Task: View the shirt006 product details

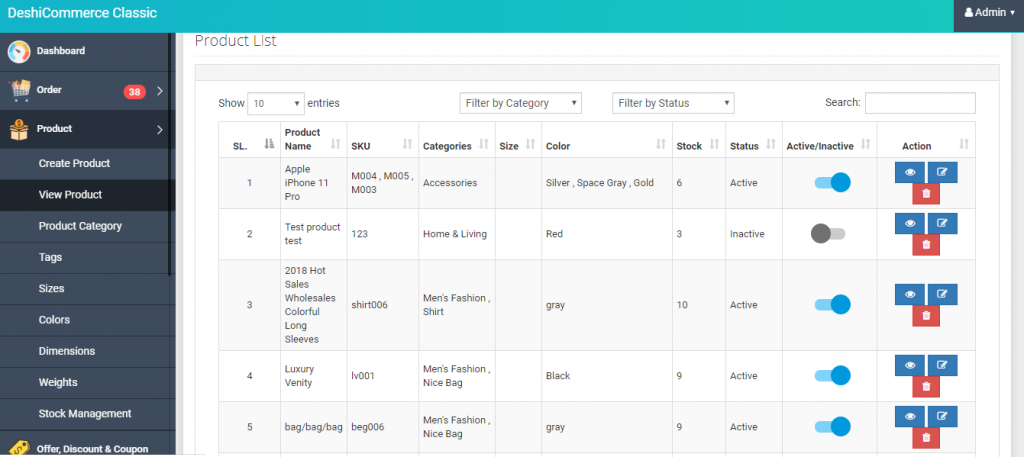Action: click(x=910, y=294)
